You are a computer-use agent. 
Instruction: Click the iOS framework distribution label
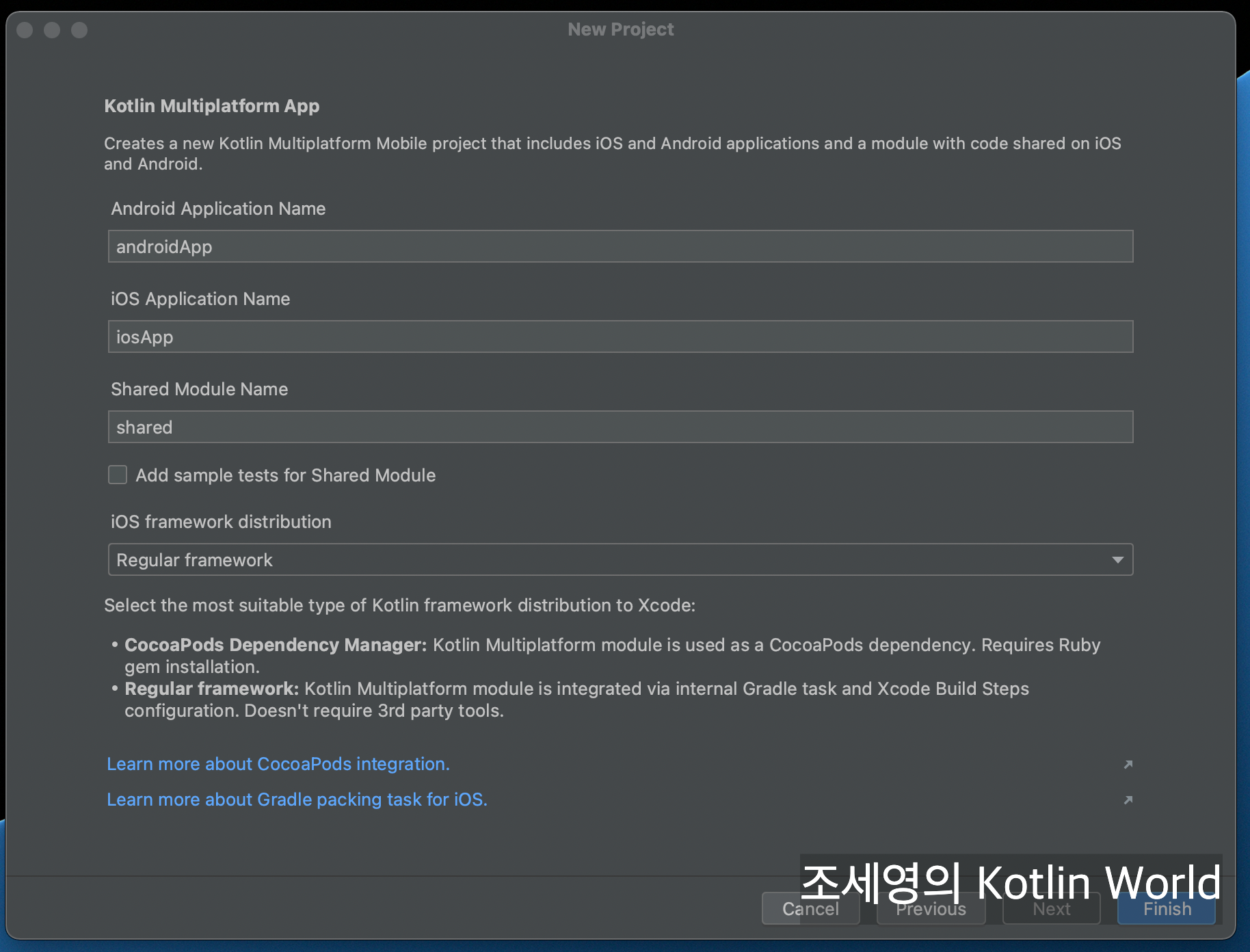221,522
